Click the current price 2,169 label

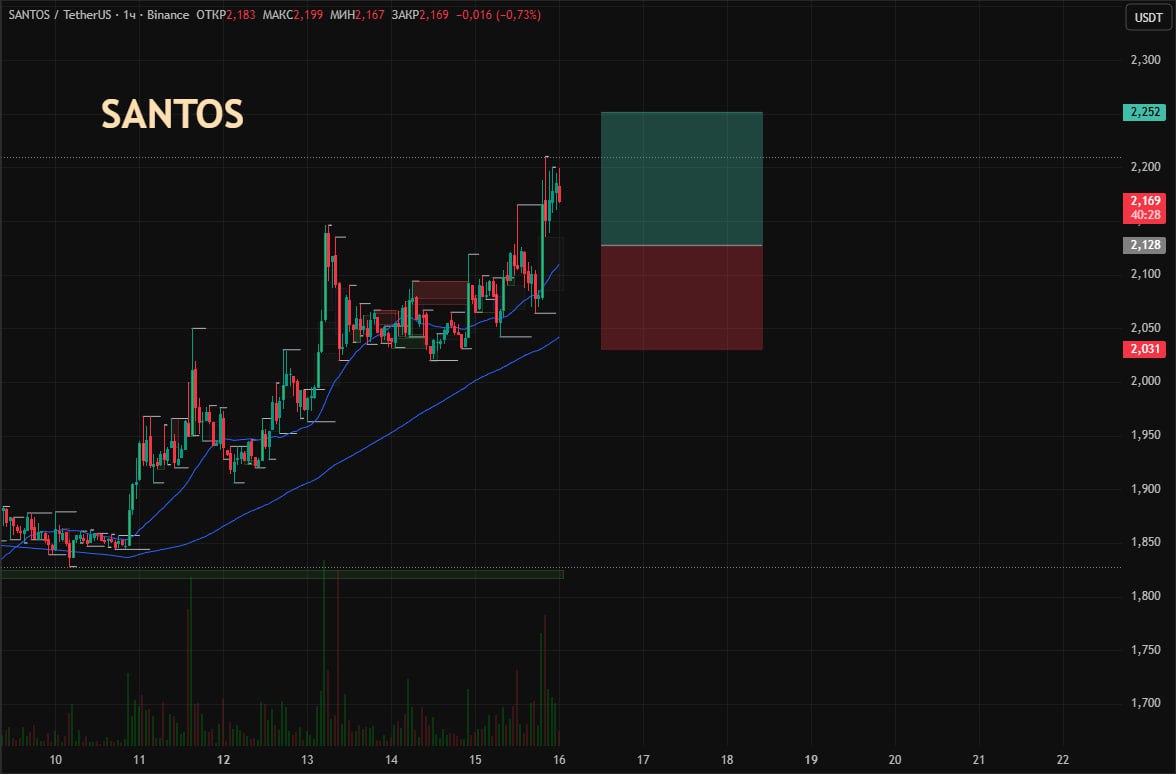[x=1144, y=201]
